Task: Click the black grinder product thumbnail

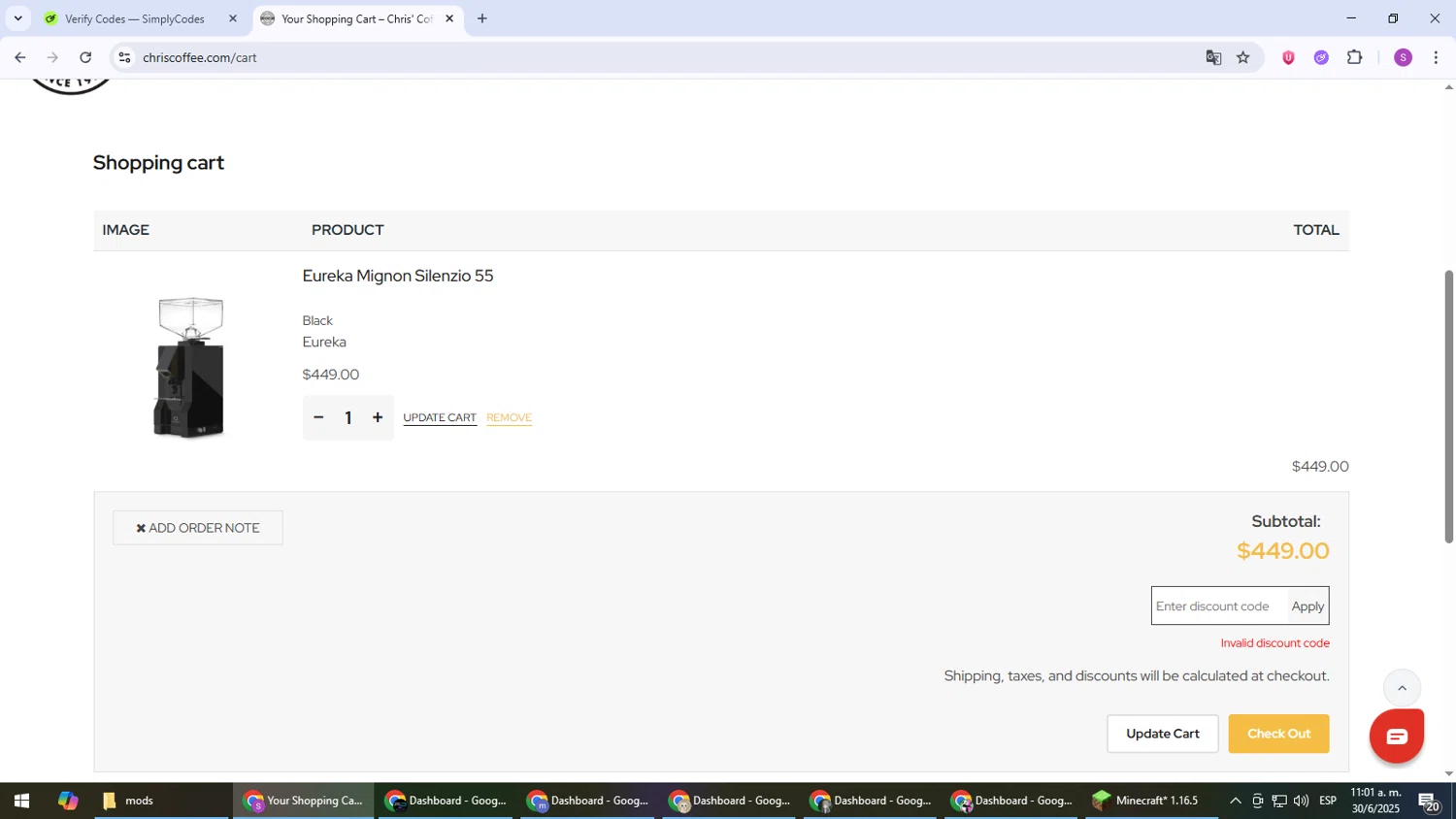Action: point(190,368)
